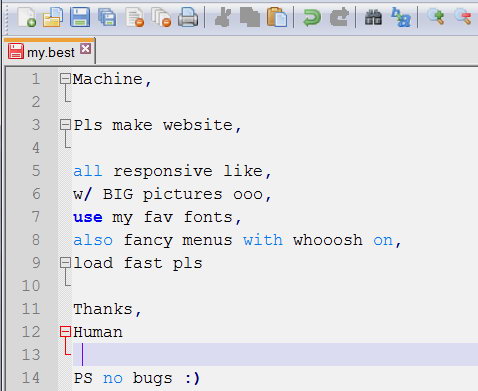Open a file with the folder icon

53,17
